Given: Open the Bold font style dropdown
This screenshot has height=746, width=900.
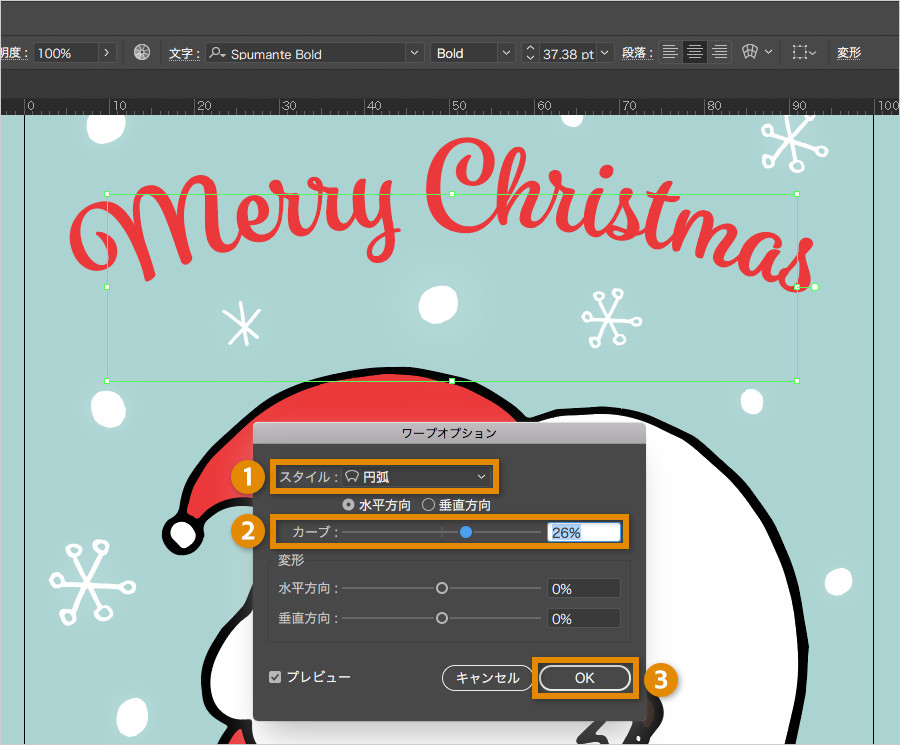Looking at the screenshot, I should point(506,53).
